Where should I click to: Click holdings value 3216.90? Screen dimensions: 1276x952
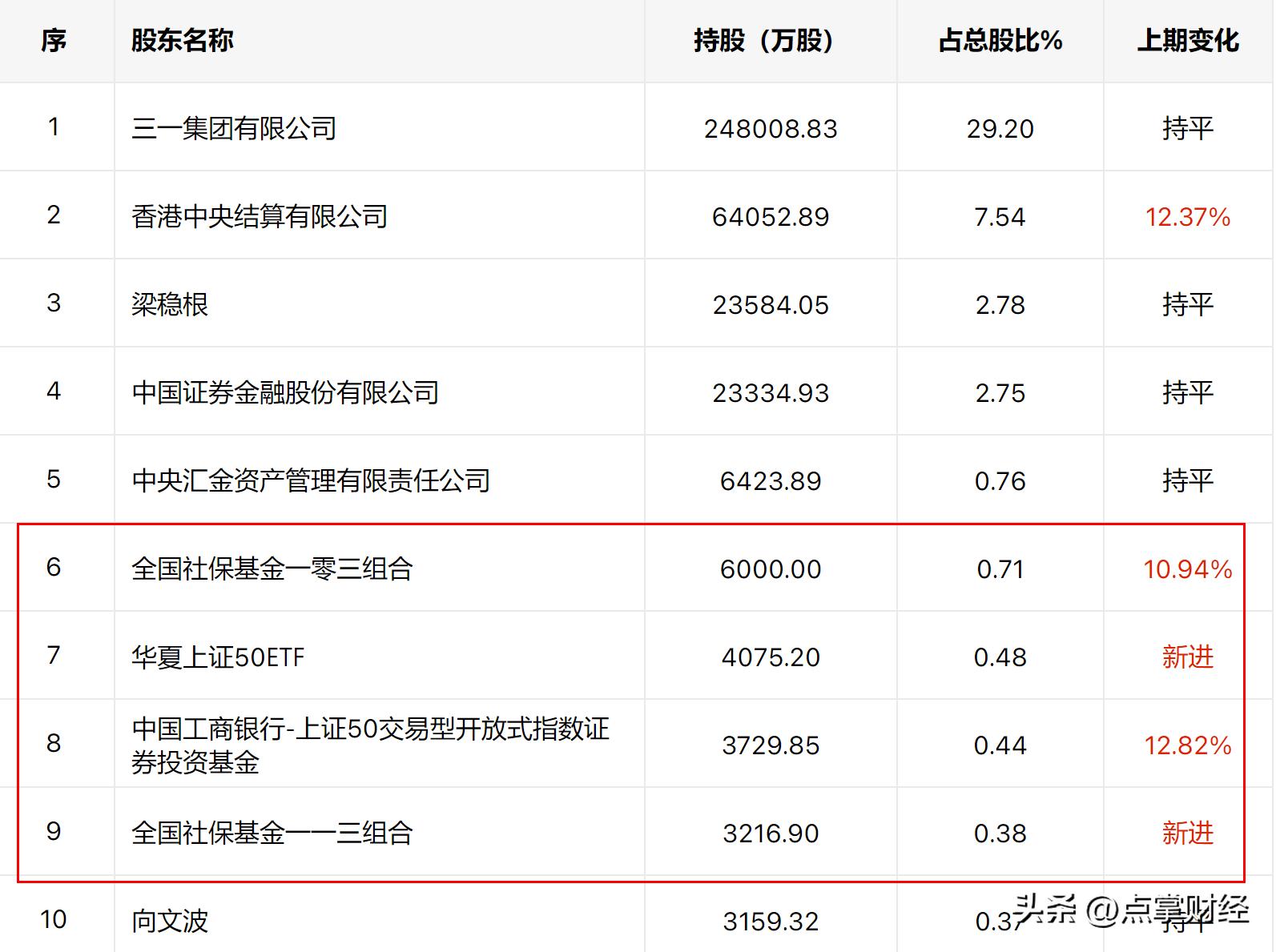click(771, 834)
